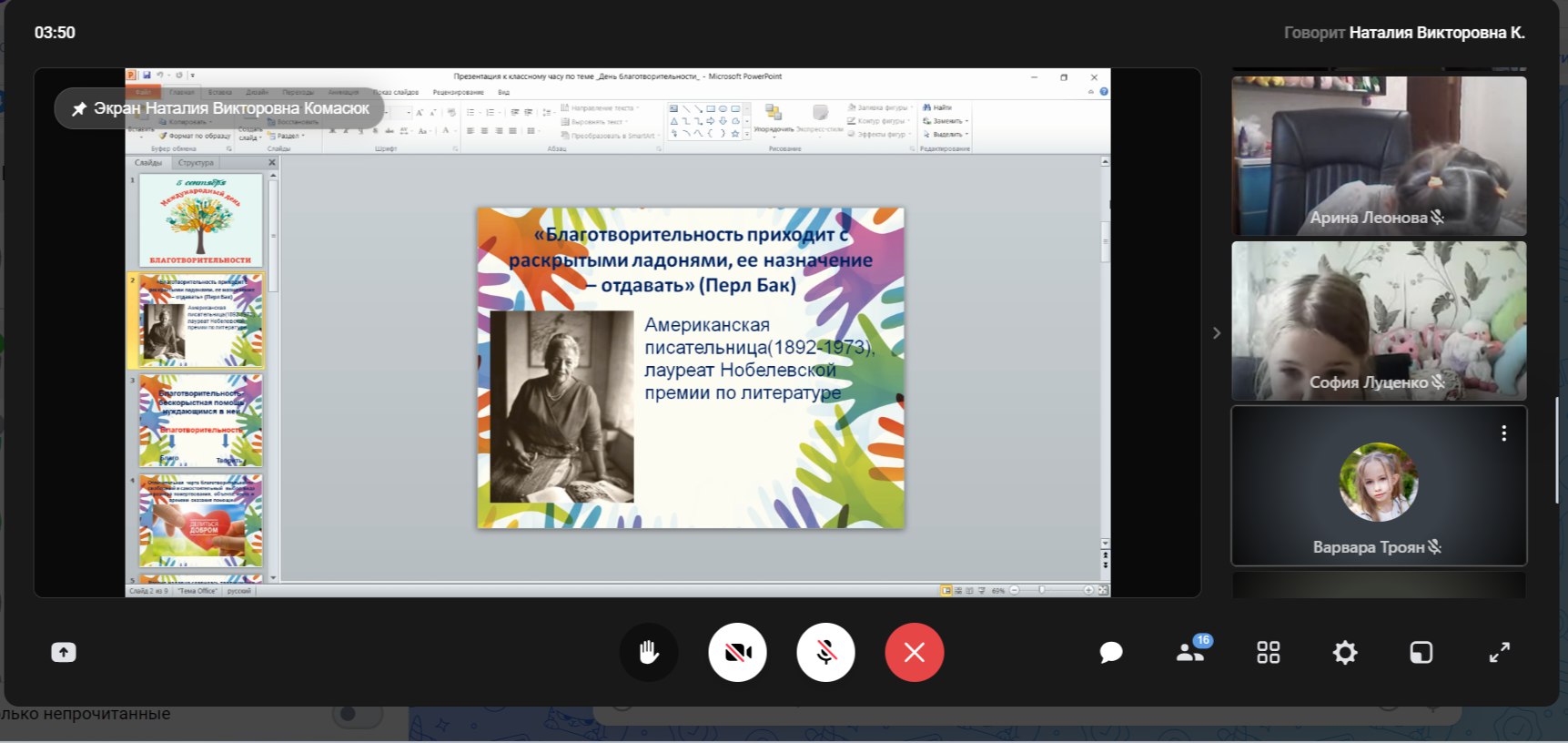The width and height of the screenshot is (1568, 743).
Task: Click the Pearl Buck photo on slide
Action: point(561,406)
